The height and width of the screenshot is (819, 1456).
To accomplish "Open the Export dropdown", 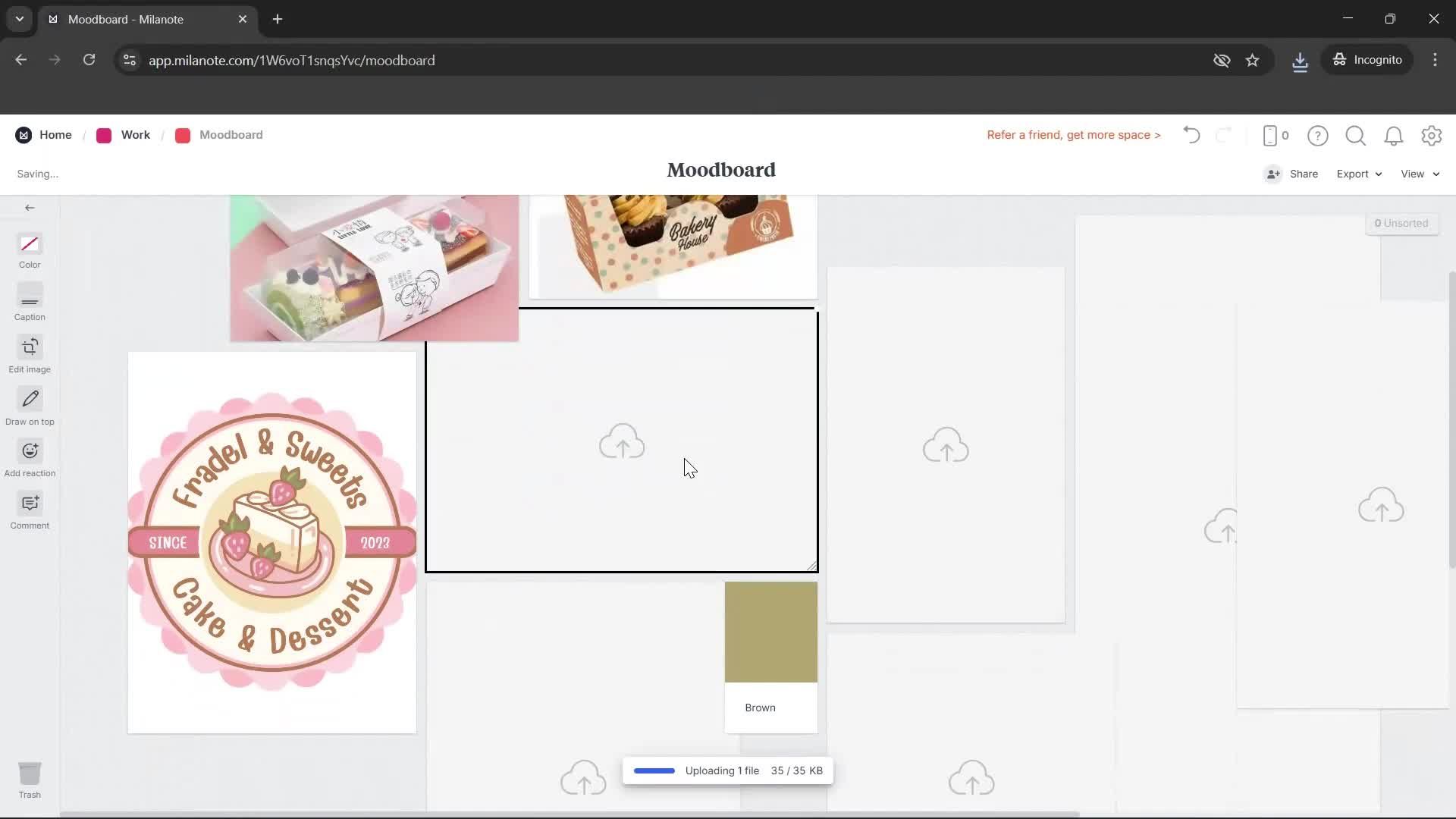I will pos(1357,174).
